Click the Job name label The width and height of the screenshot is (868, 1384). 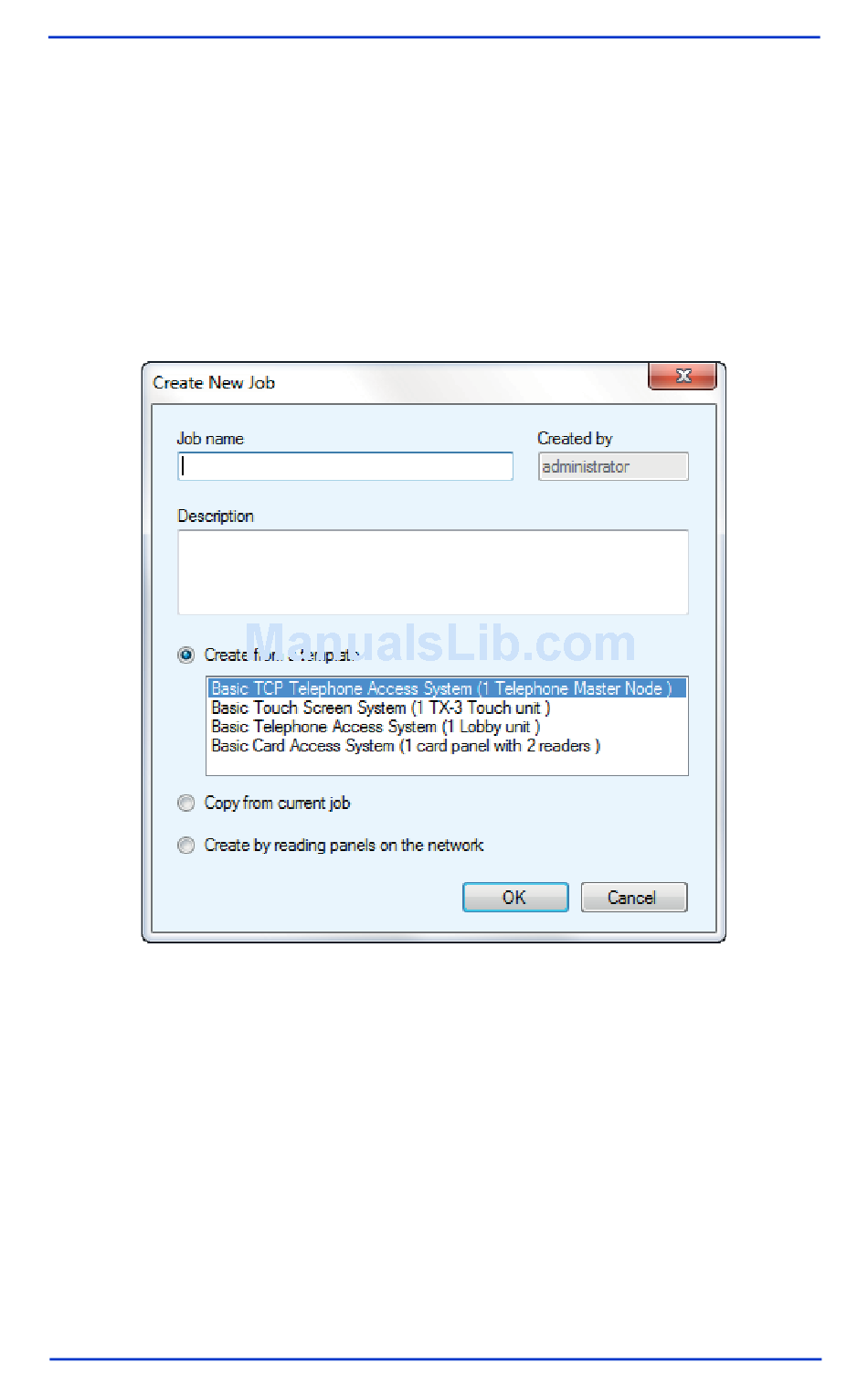[x=210, y=439]
